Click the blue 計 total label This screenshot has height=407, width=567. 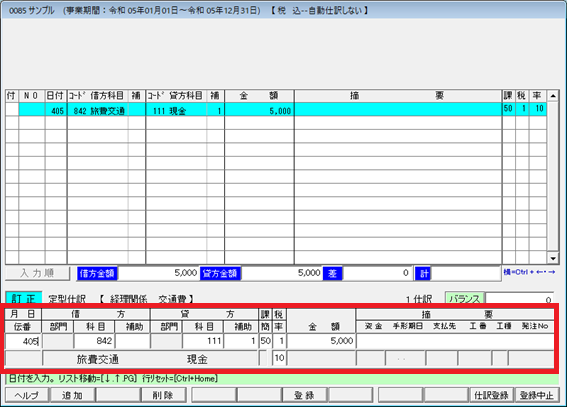(x=423, y=273)
